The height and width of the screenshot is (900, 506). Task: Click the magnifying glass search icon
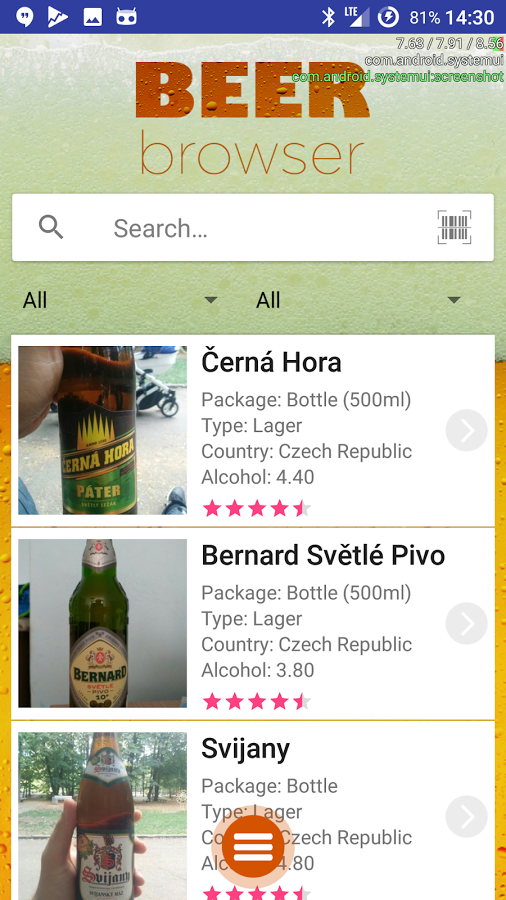coord(51,227)
